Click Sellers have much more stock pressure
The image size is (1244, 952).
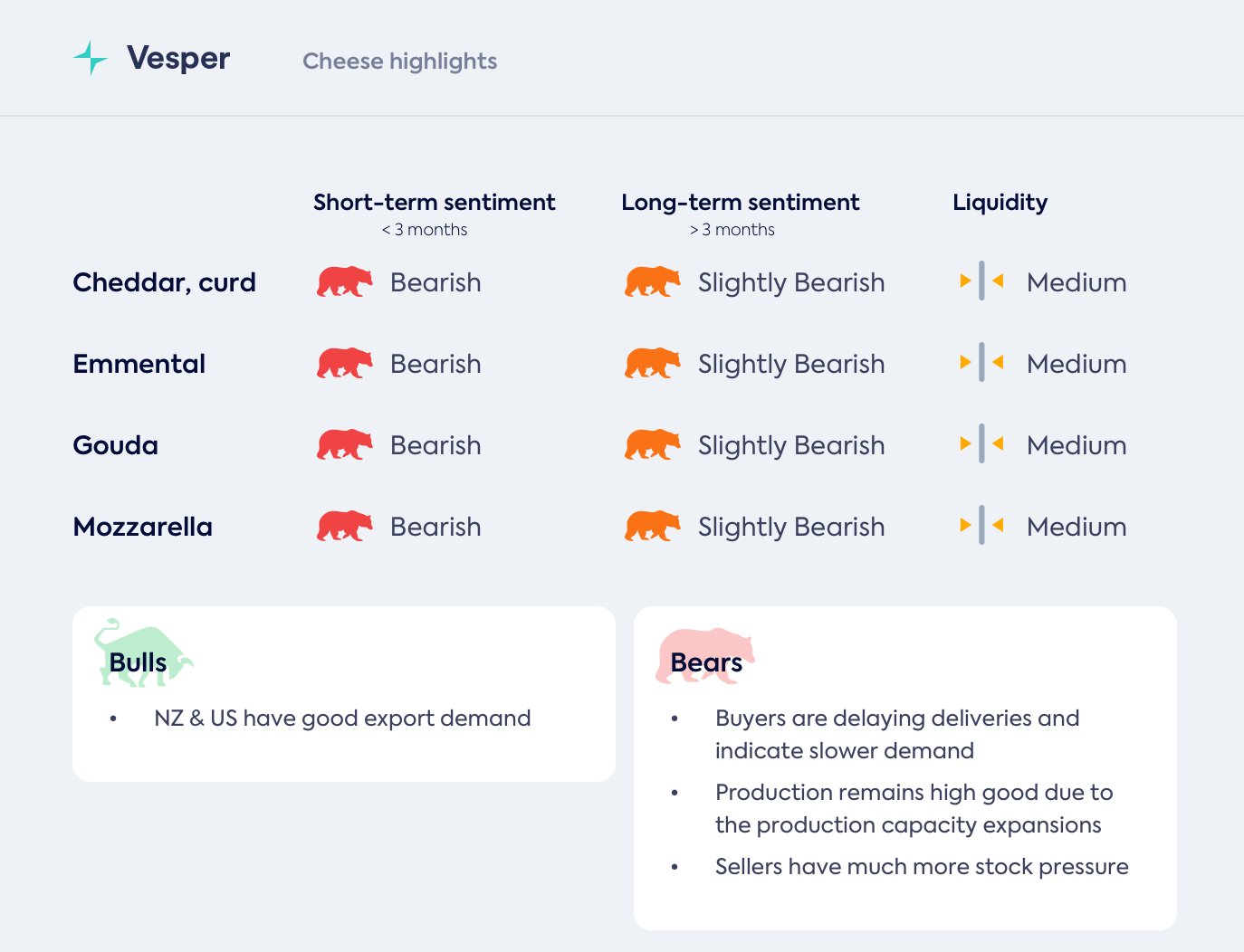coord(921,867)
